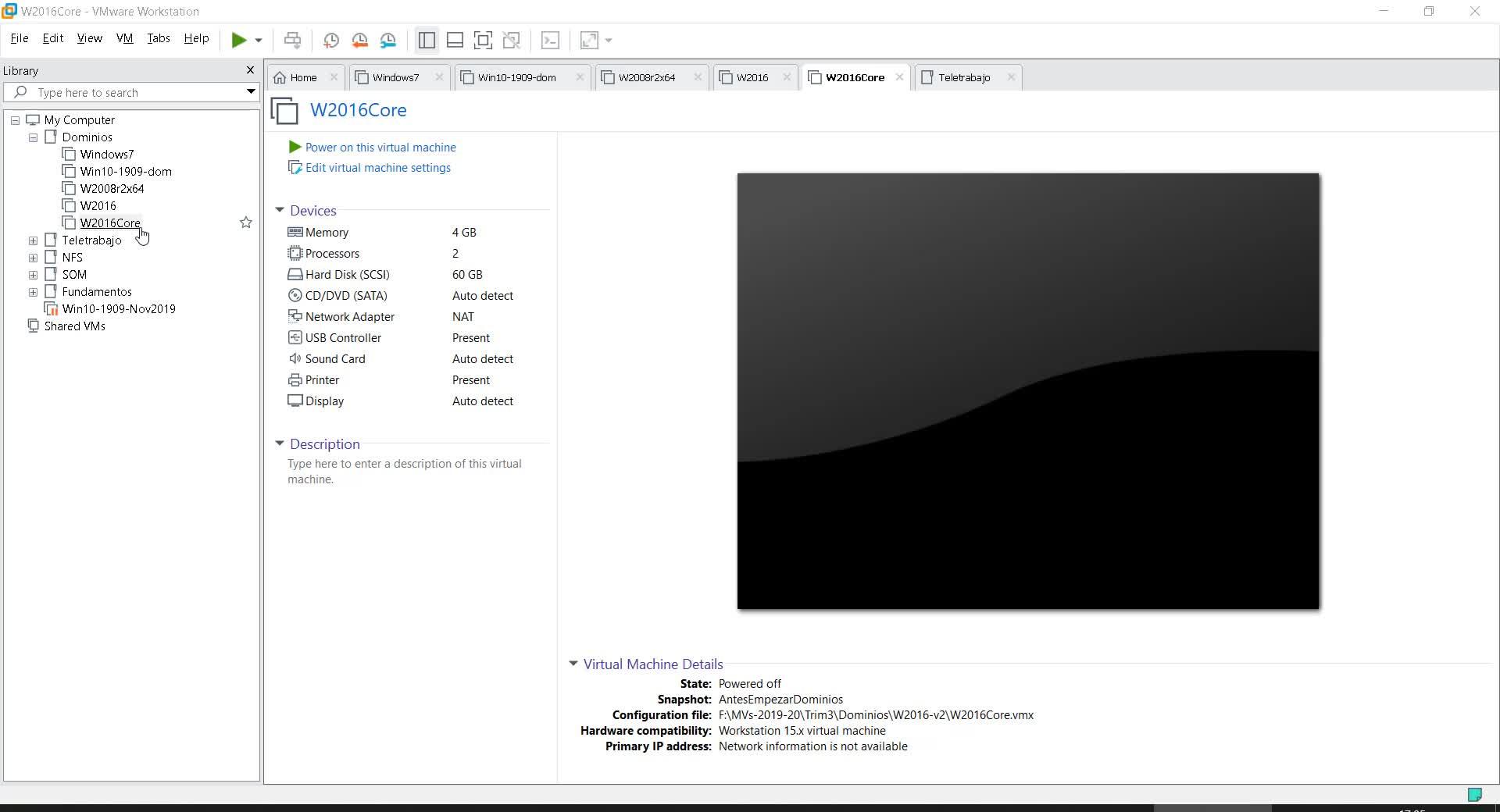Open the VM menu

[x=124, y=38]
